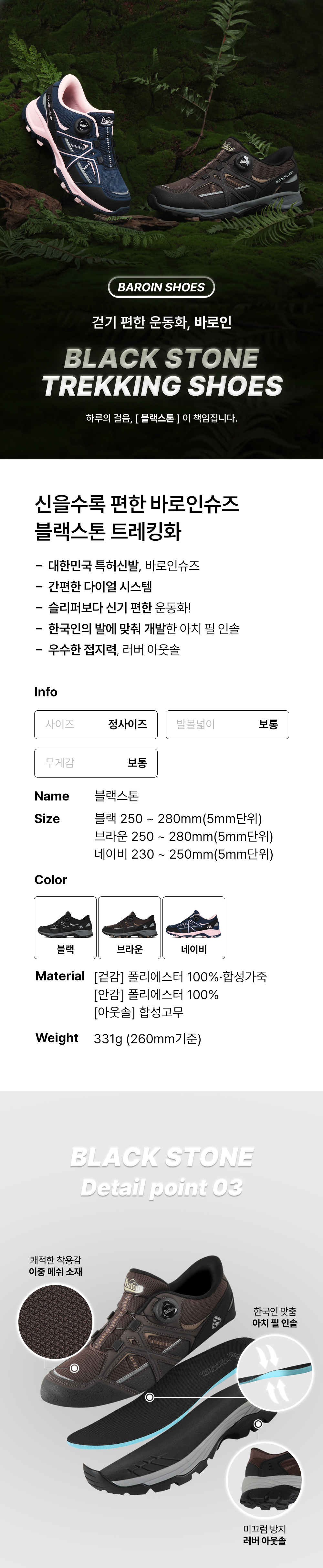323x1568 pixels.
Task: Click the BLACK STONE TREKKING SHOES headline
Action: click(x=162, y=372)
